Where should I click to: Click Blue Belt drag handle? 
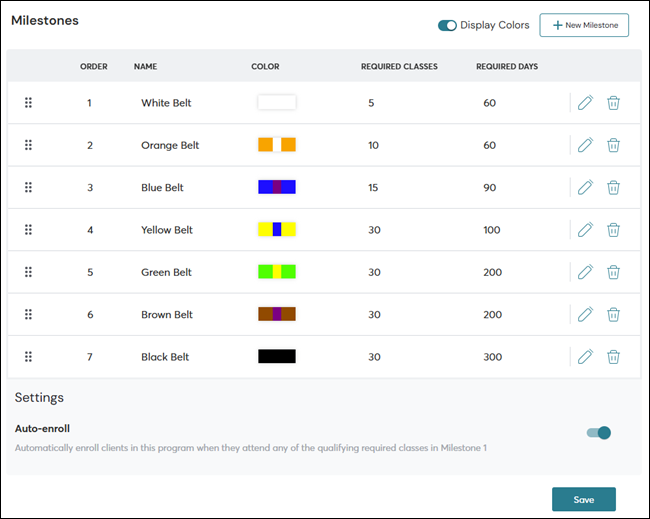(28, 187)
